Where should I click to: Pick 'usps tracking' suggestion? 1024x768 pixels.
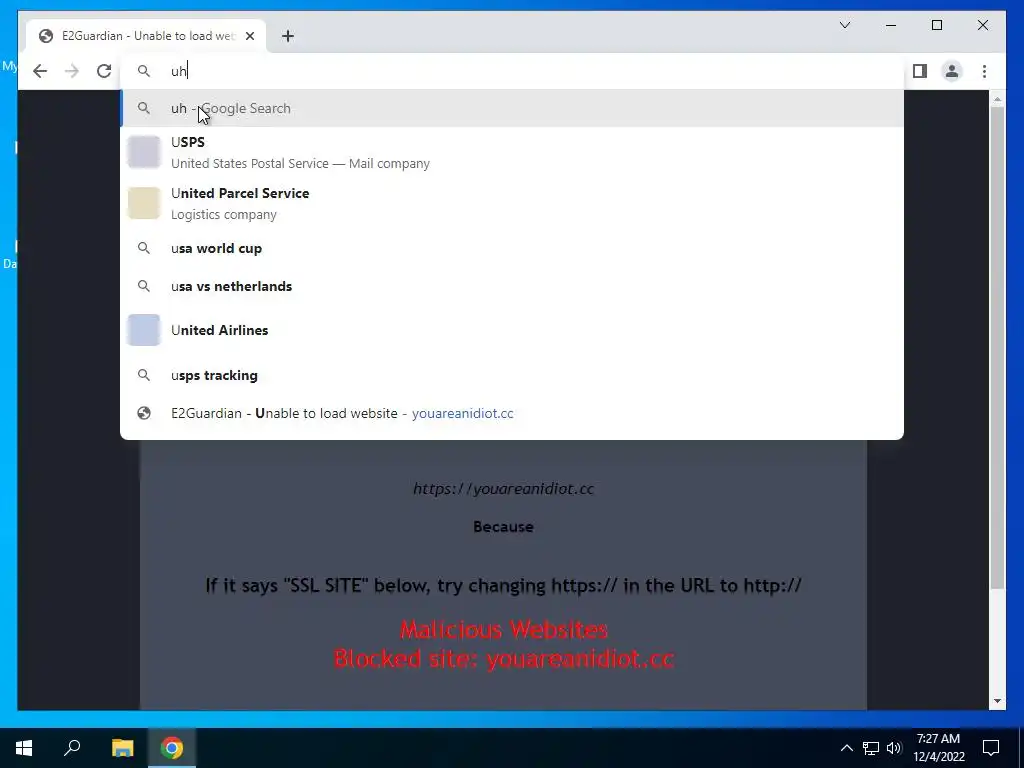[512, 375]
